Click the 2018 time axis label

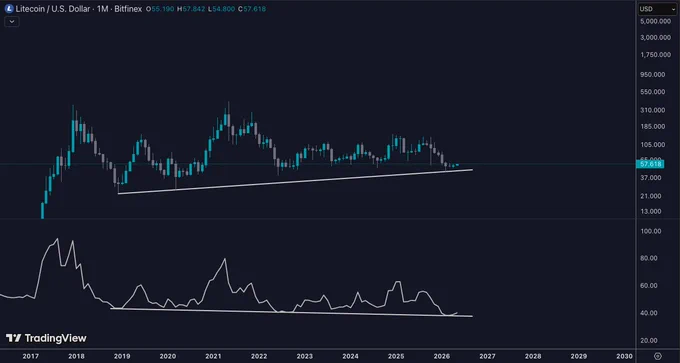[x=76, y=356]
